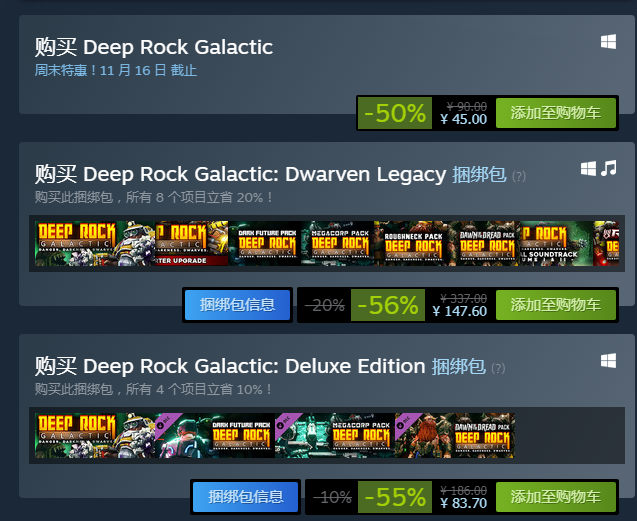
Task: Select Dawn of the Dread thumbnail in Deluxe Edition
Action: [x=455, y=436]
